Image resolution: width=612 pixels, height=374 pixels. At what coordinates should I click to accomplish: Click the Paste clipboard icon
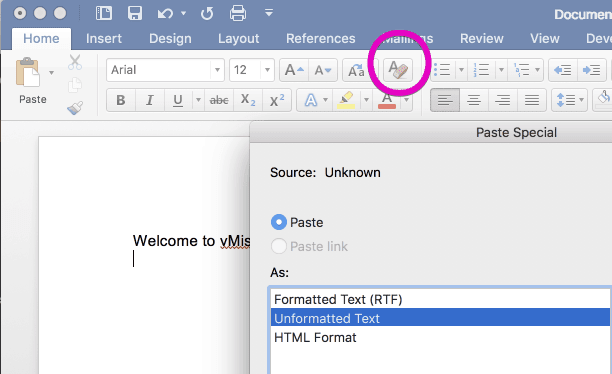[x=27, y=72]
